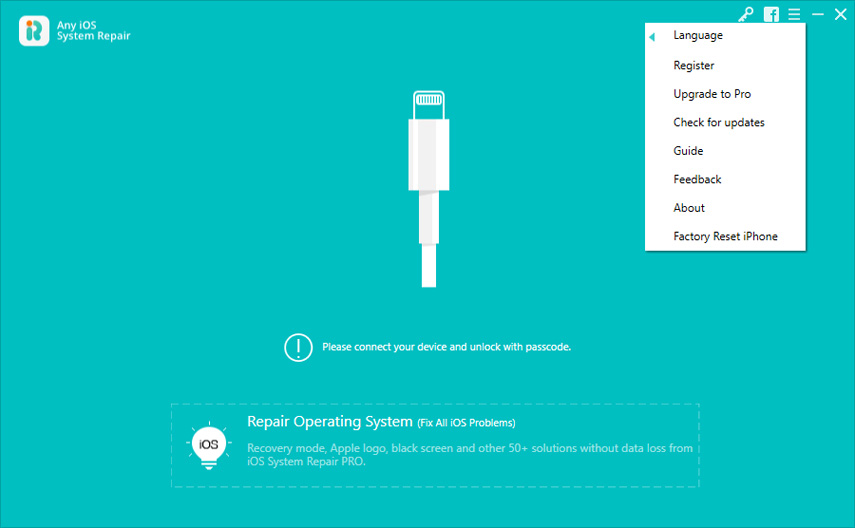Minimize the application window
This screenshot has width=855, height=528.
coord(818,15)
